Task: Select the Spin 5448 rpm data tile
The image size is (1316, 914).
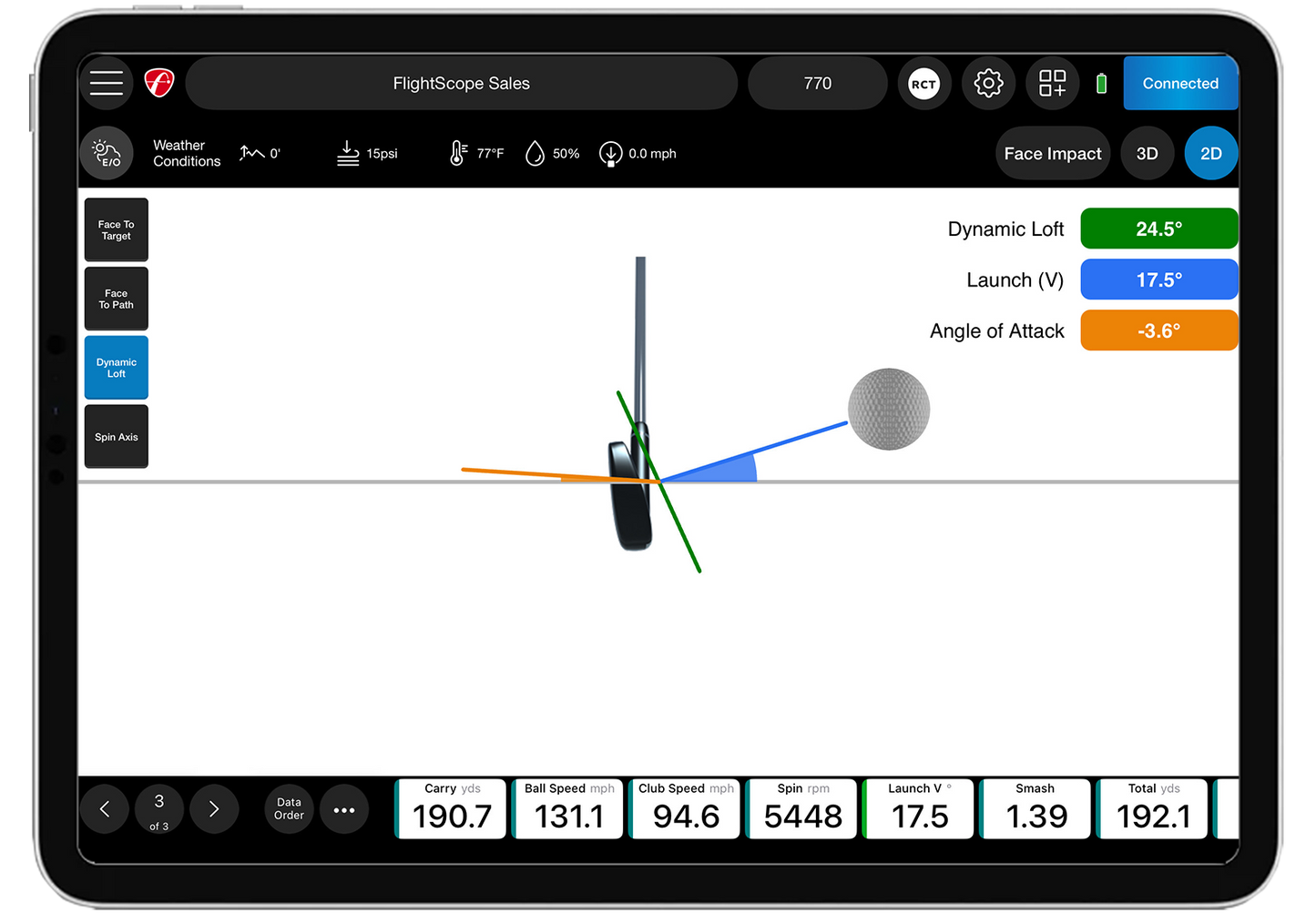Action: 801,808
